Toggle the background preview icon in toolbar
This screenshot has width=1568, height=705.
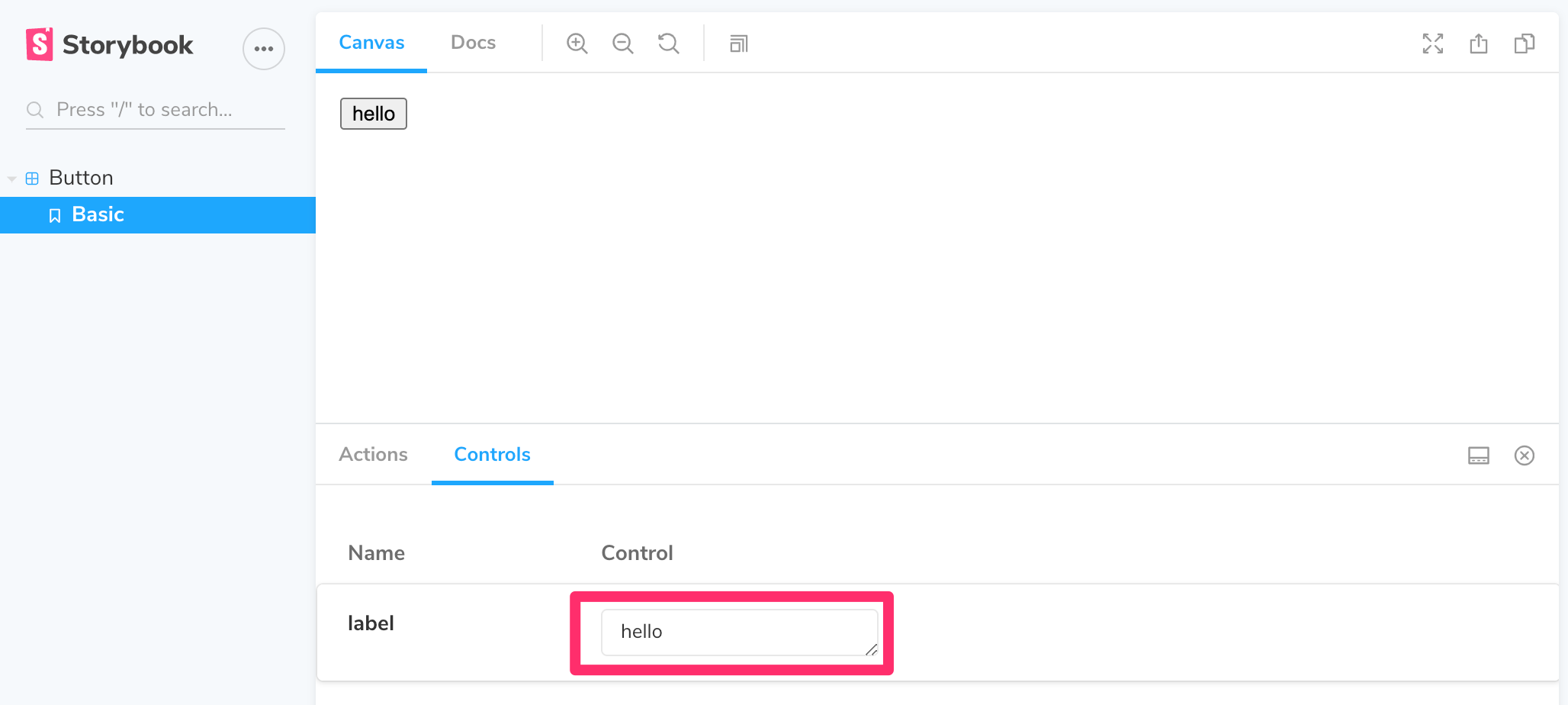click(738, 43)
